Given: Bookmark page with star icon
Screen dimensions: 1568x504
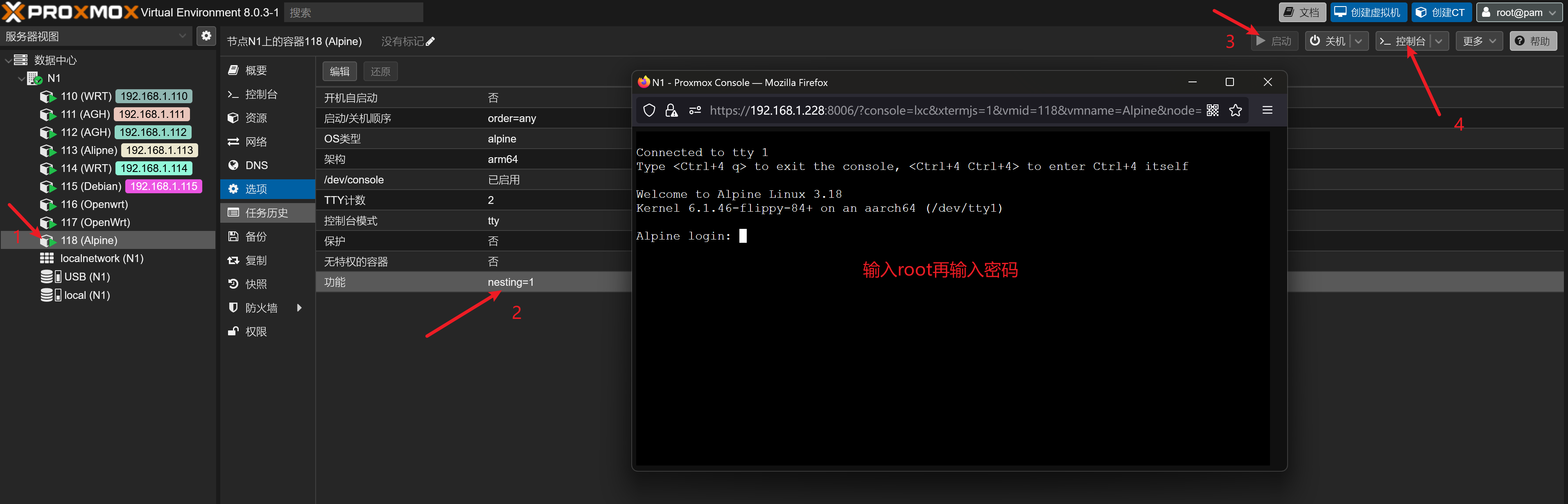Looking at the screenshot, I should 1235,110.
